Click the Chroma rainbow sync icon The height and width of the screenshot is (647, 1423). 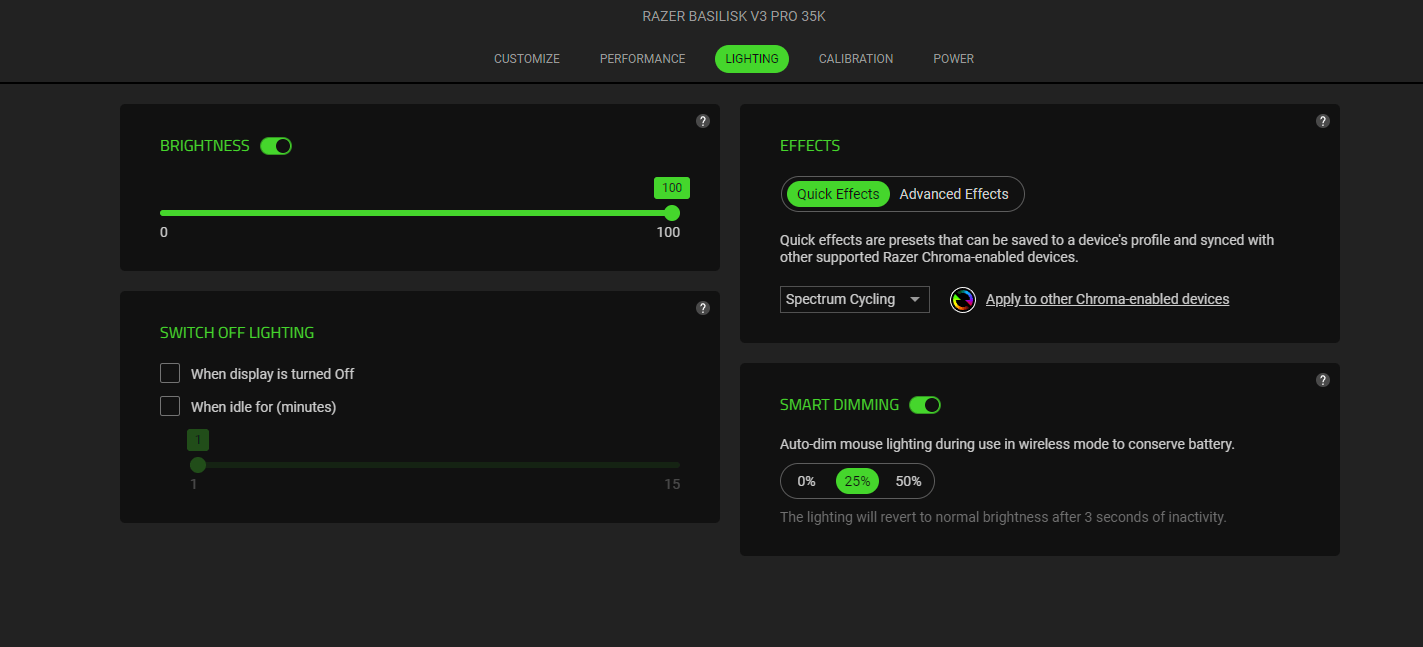click(962, 300)
